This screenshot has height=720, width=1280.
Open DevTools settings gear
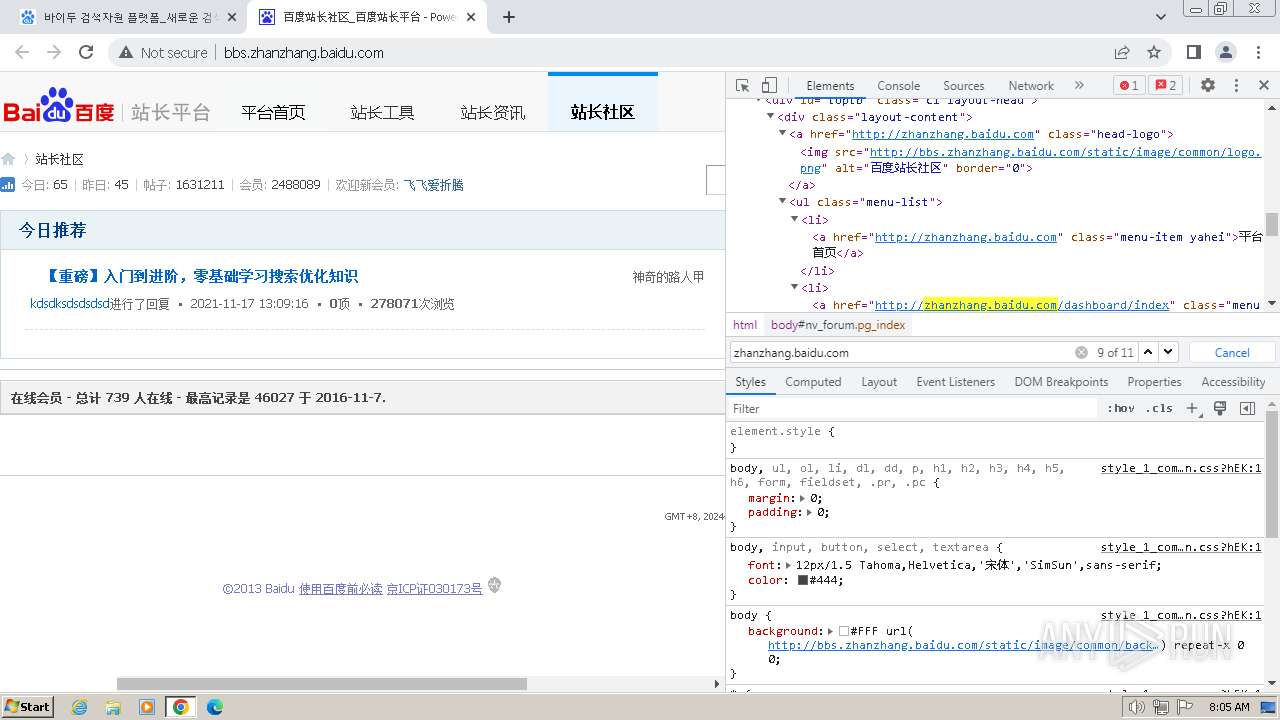[x=1208, y=86]
